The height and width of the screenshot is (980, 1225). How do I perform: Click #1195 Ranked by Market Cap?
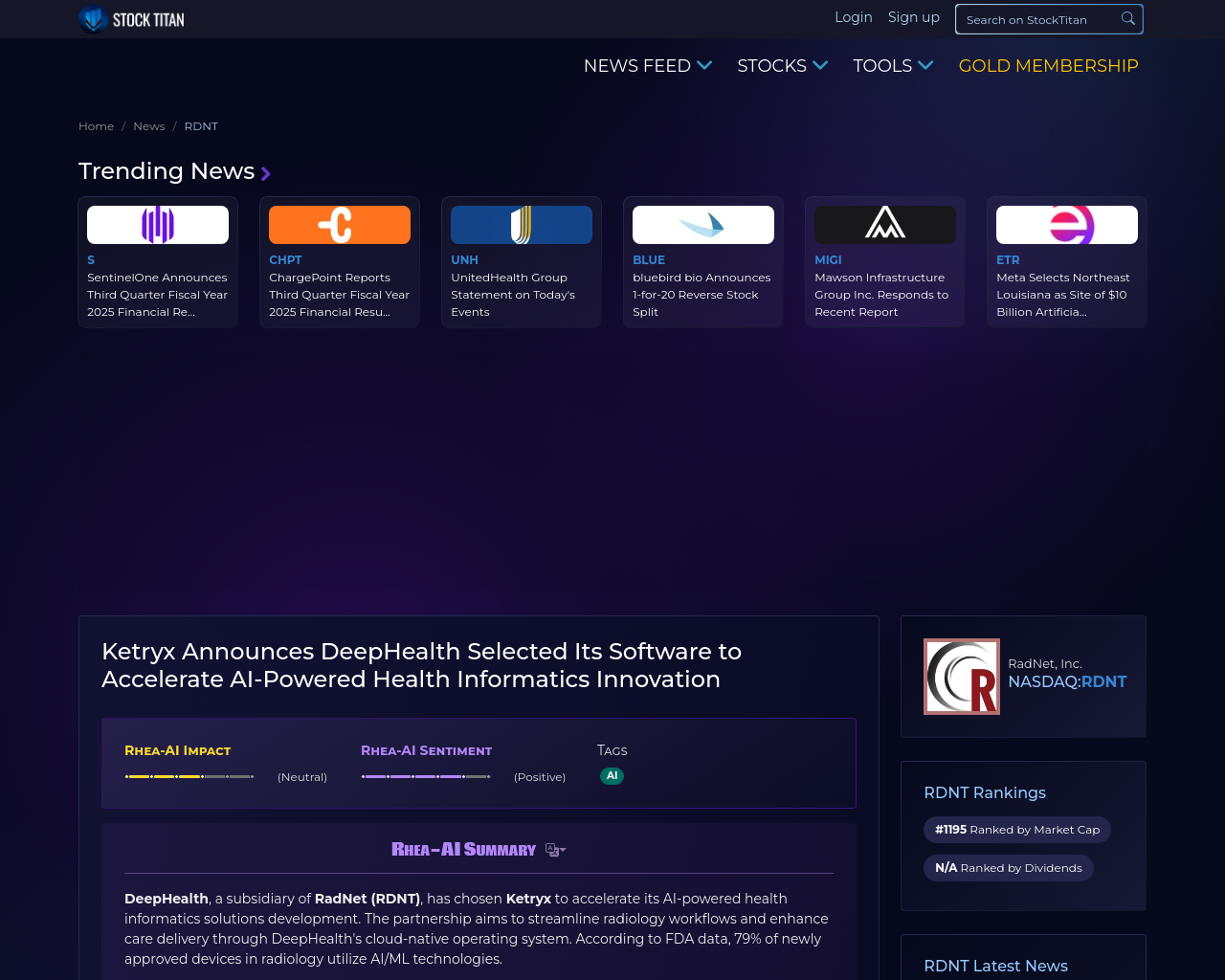pos(1017,830)
